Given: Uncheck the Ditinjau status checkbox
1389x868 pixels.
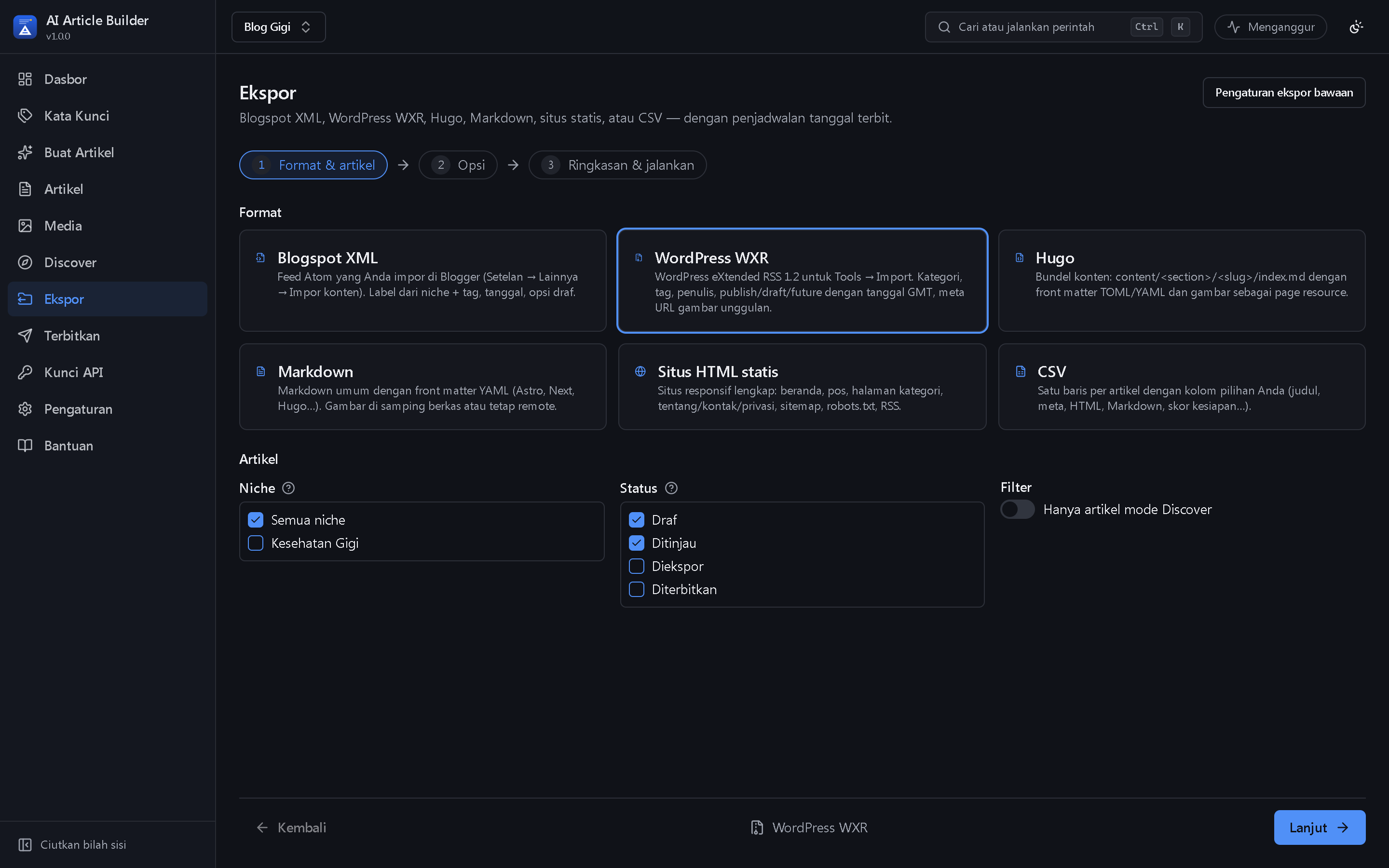Looking at the screenshot, I should point(637,543).
